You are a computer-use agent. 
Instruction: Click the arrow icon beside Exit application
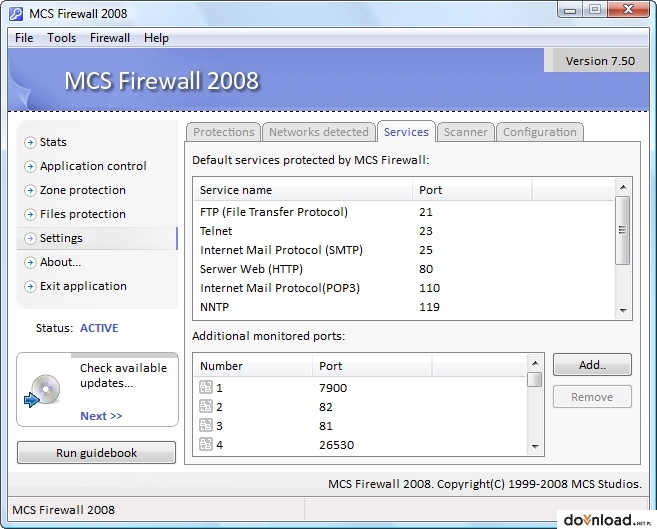tap(30, 286)
